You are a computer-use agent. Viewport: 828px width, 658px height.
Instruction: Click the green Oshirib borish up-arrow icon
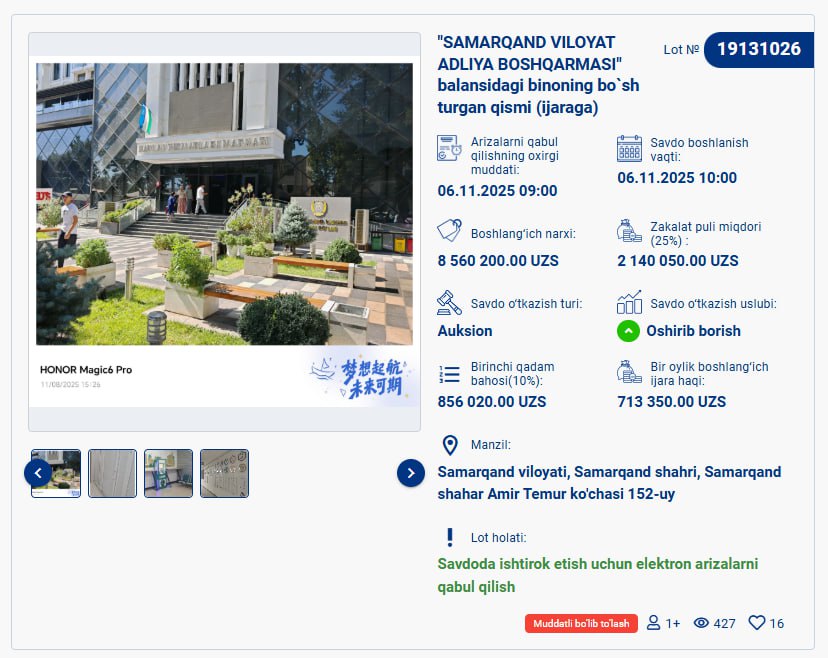tap(628, 331)
